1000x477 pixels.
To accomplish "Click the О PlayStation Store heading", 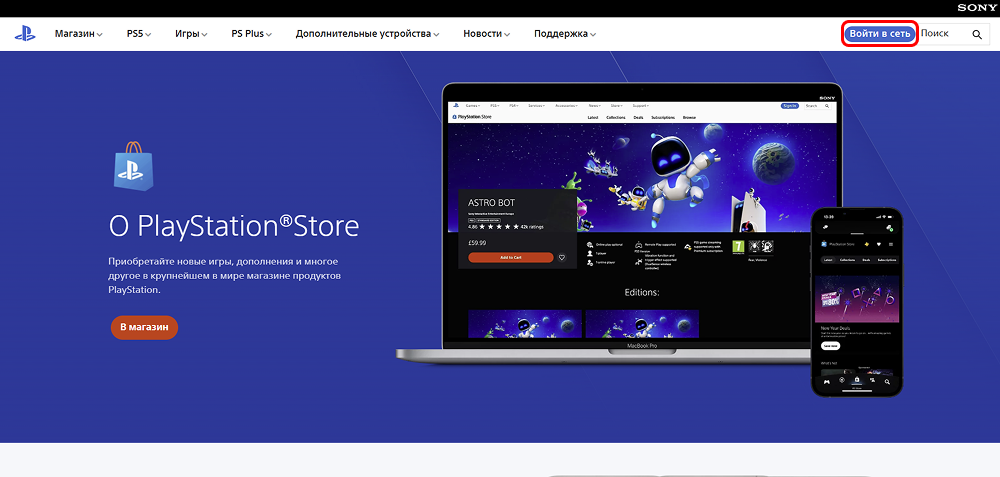I will pos(234,226).
